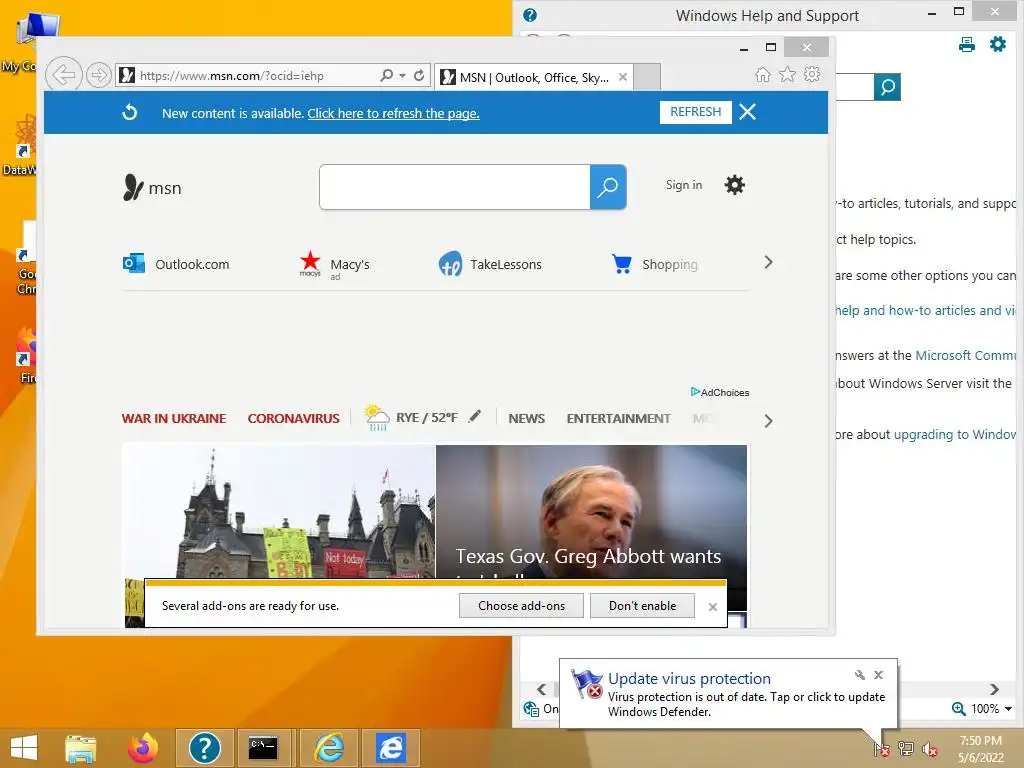The width and height of the screenshot is (1024, 768).
Task: Select WAR IN UKRAINE tab
Action: click(174, 419)
